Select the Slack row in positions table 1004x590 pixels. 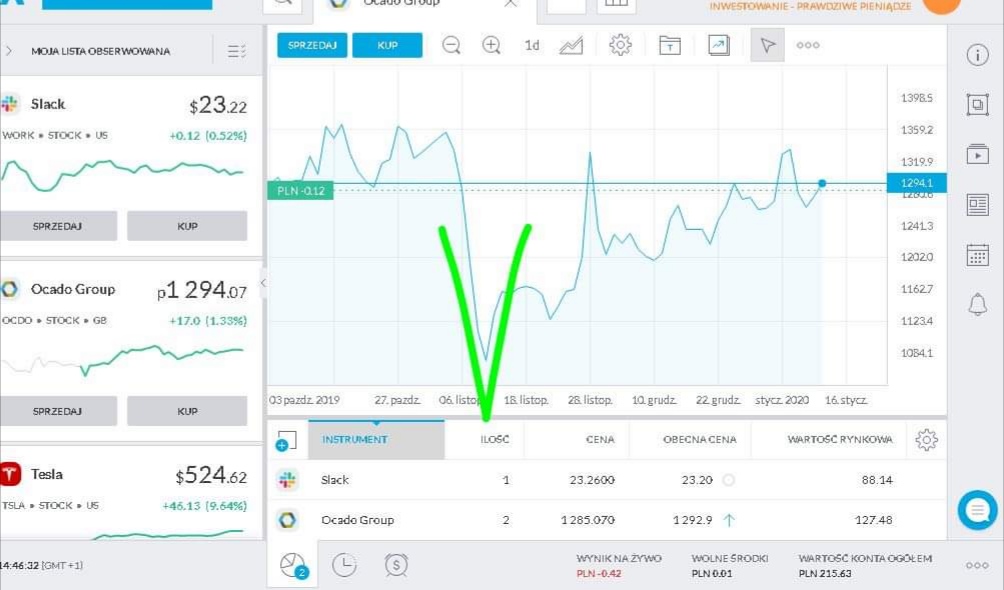[607, 480]
